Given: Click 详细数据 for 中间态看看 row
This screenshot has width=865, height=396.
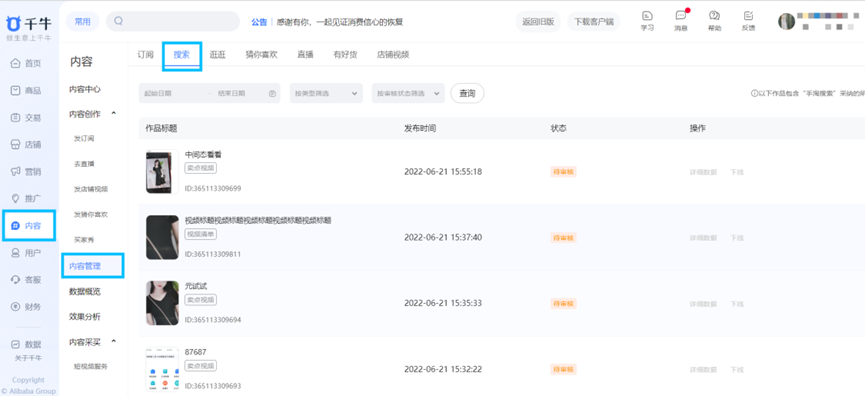Looking at the screenshot, I should point(703,172).
